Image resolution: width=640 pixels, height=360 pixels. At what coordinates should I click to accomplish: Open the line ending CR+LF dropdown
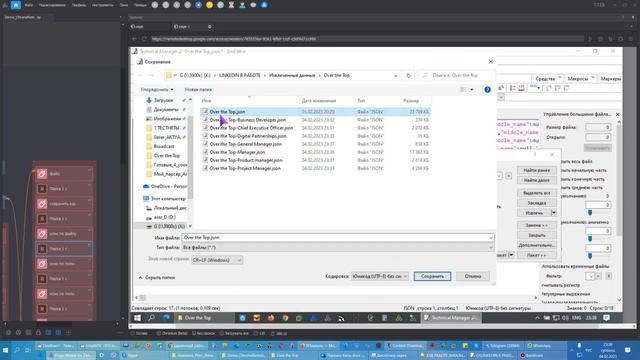(217, 260)
